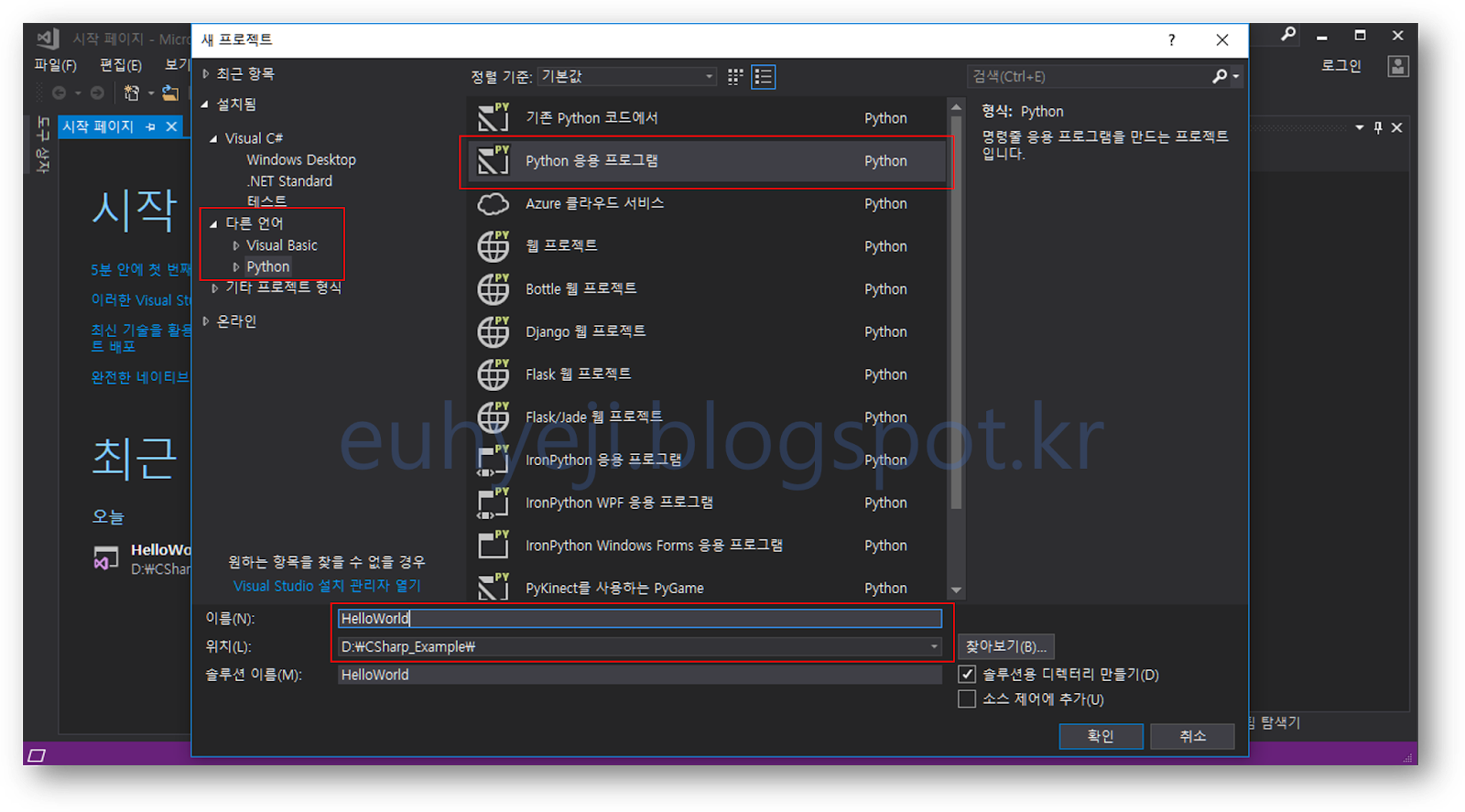
Task: Expand the 'Python' tree node
Action: [236, 267]
